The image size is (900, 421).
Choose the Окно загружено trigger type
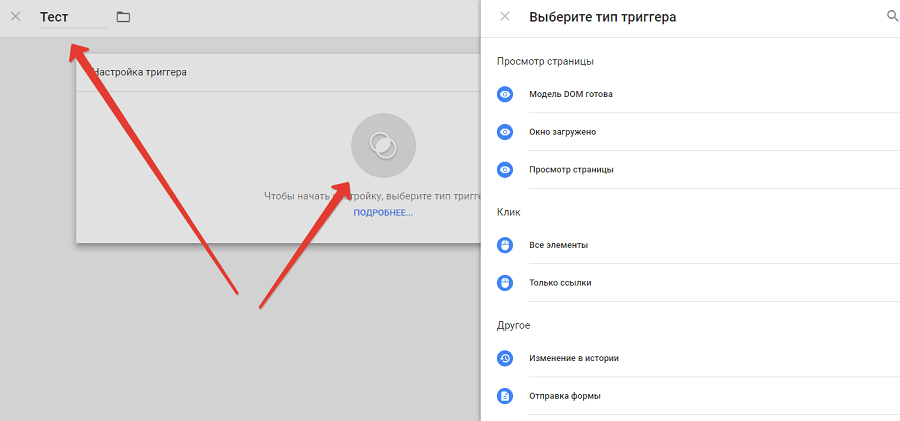(563, 132)
